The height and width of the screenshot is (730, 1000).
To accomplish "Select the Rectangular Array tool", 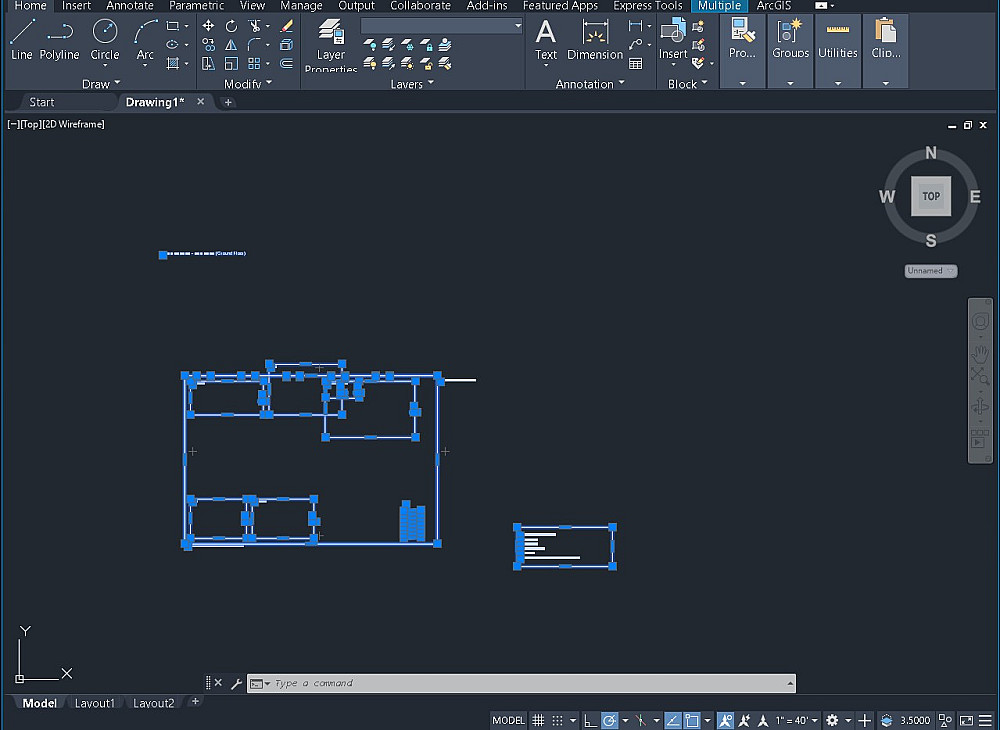I will pos(254,63).
